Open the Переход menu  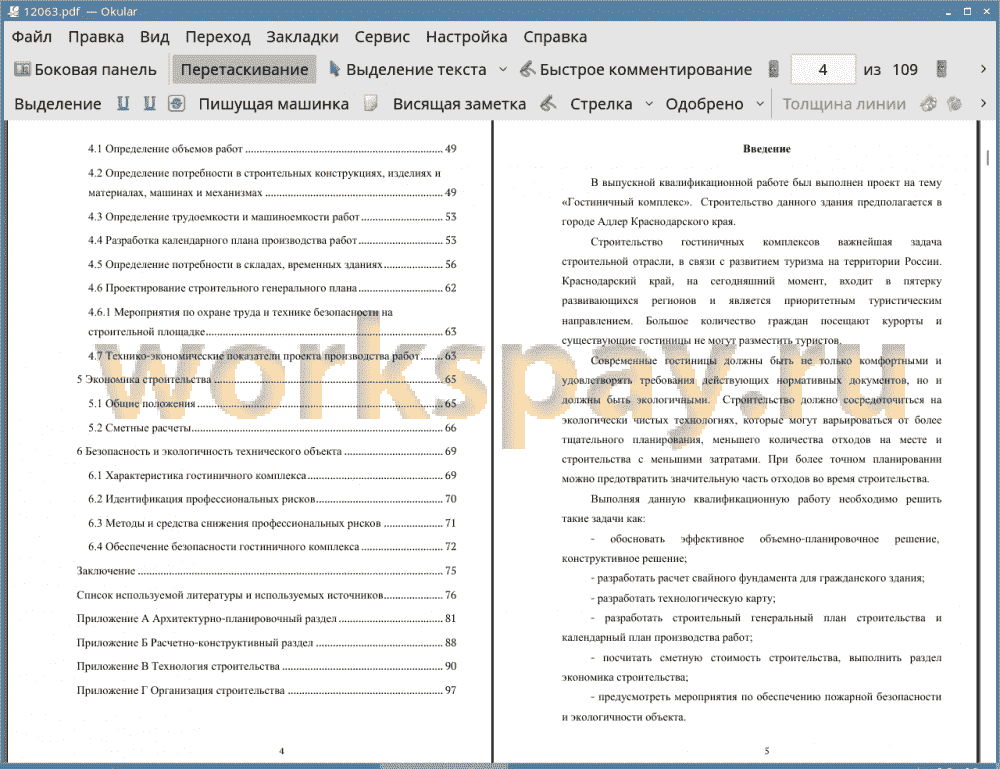(x=217, y=37)
